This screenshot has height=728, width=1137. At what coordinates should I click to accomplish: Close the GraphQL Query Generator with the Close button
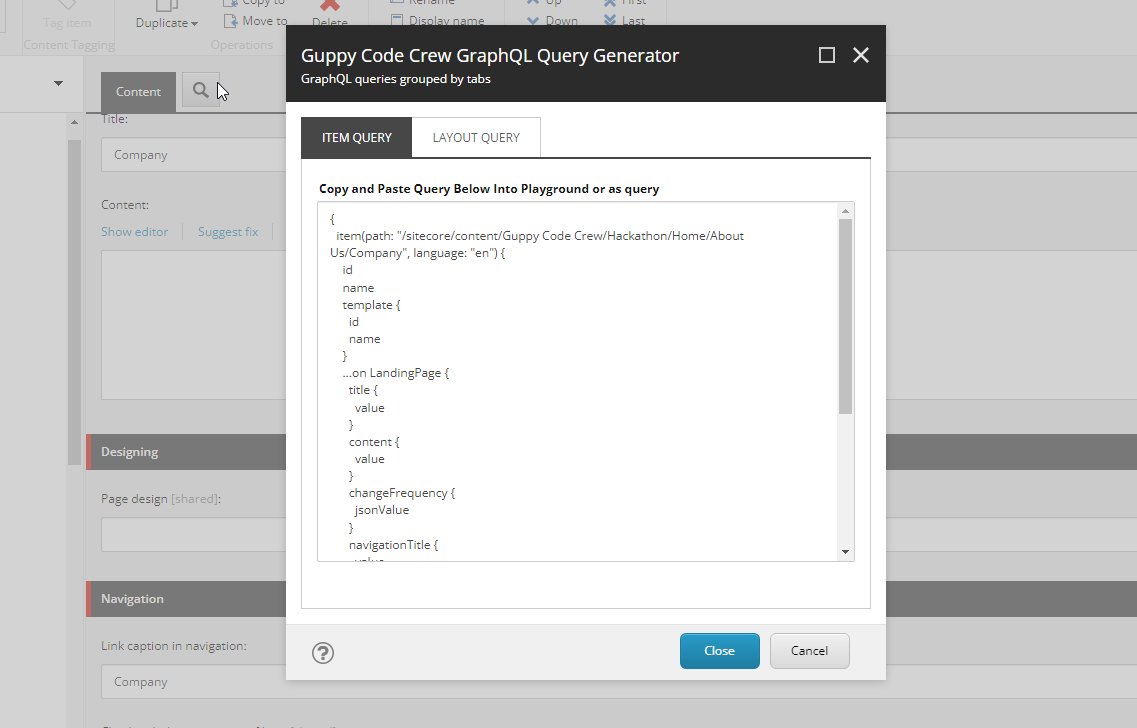coord(719,650)
